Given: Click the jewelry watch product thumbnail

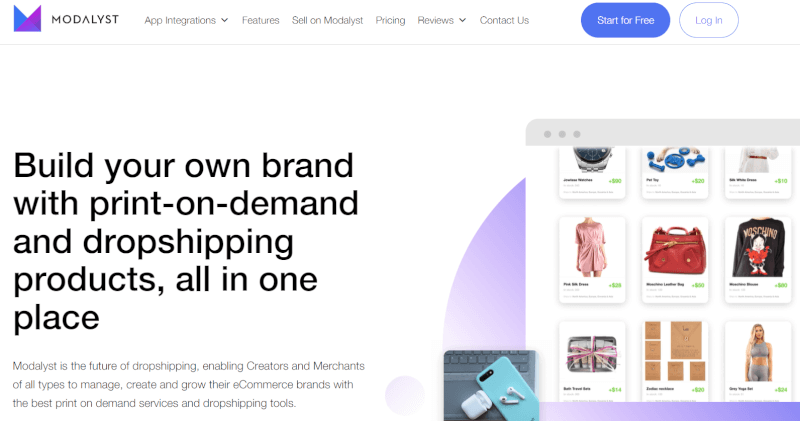Looking at the screenshot, I should [592, 160].
